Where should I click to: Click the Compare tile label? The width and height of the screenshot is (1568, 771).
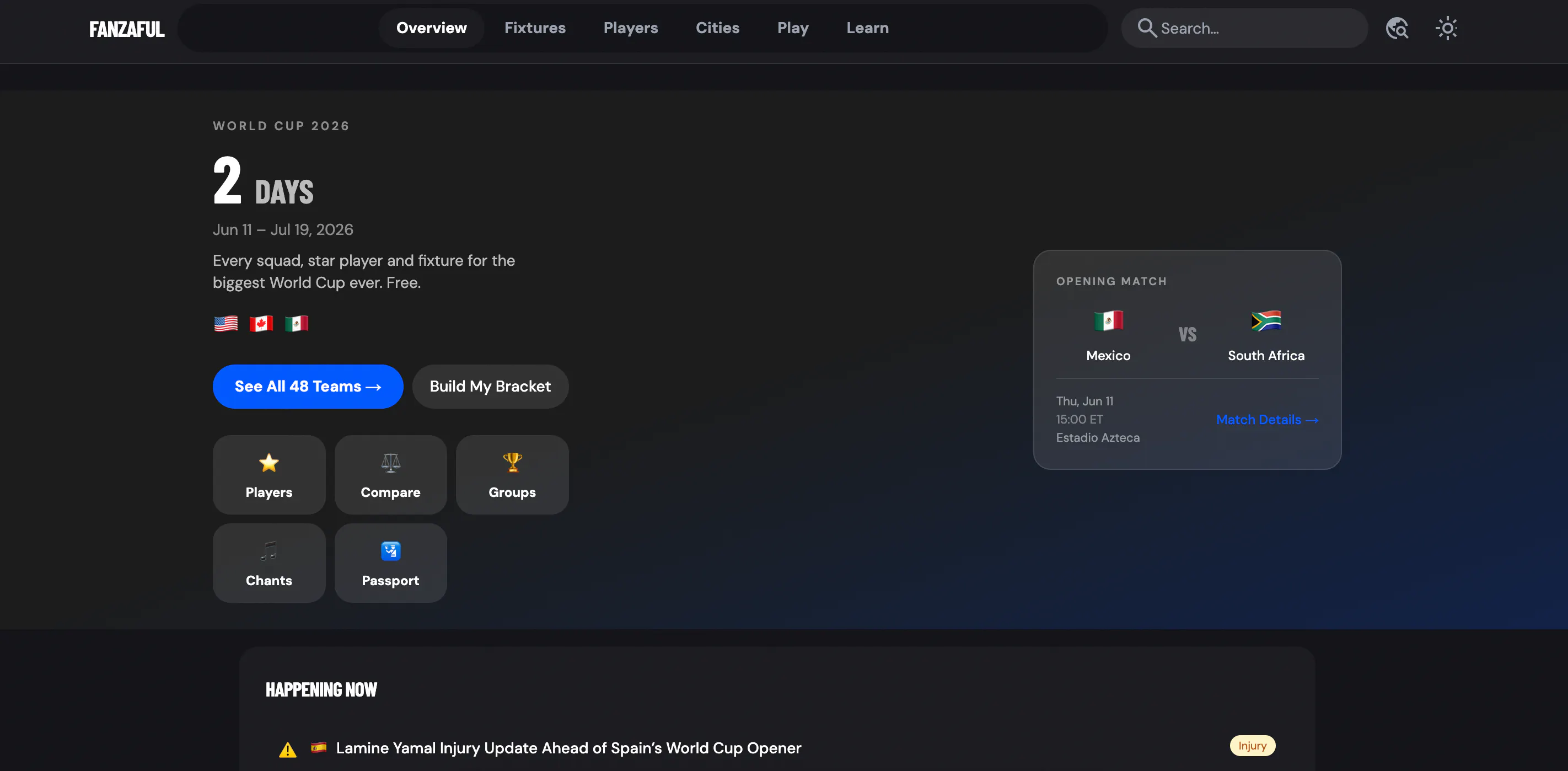(391, 492)
